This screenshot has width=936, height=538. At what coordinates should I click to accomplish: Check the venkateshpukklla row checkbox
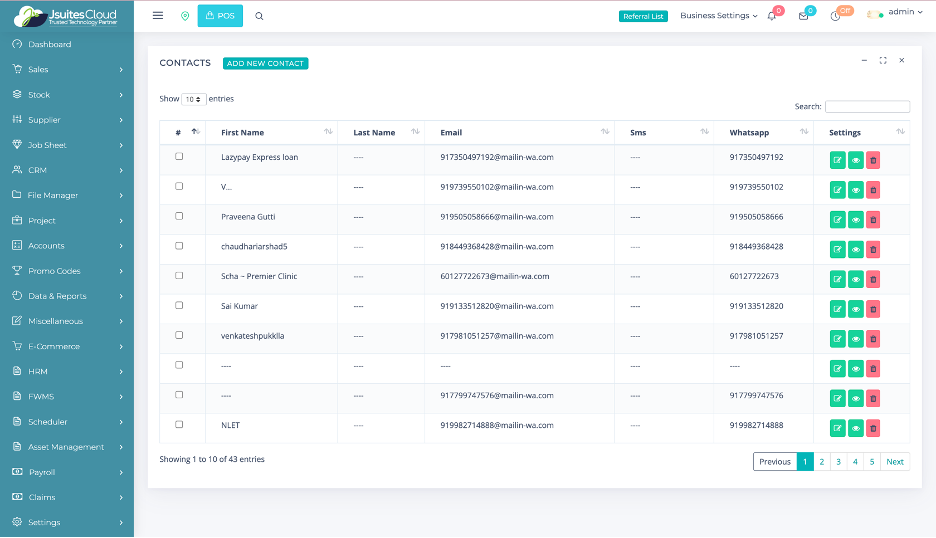click(x=179, y=335)
